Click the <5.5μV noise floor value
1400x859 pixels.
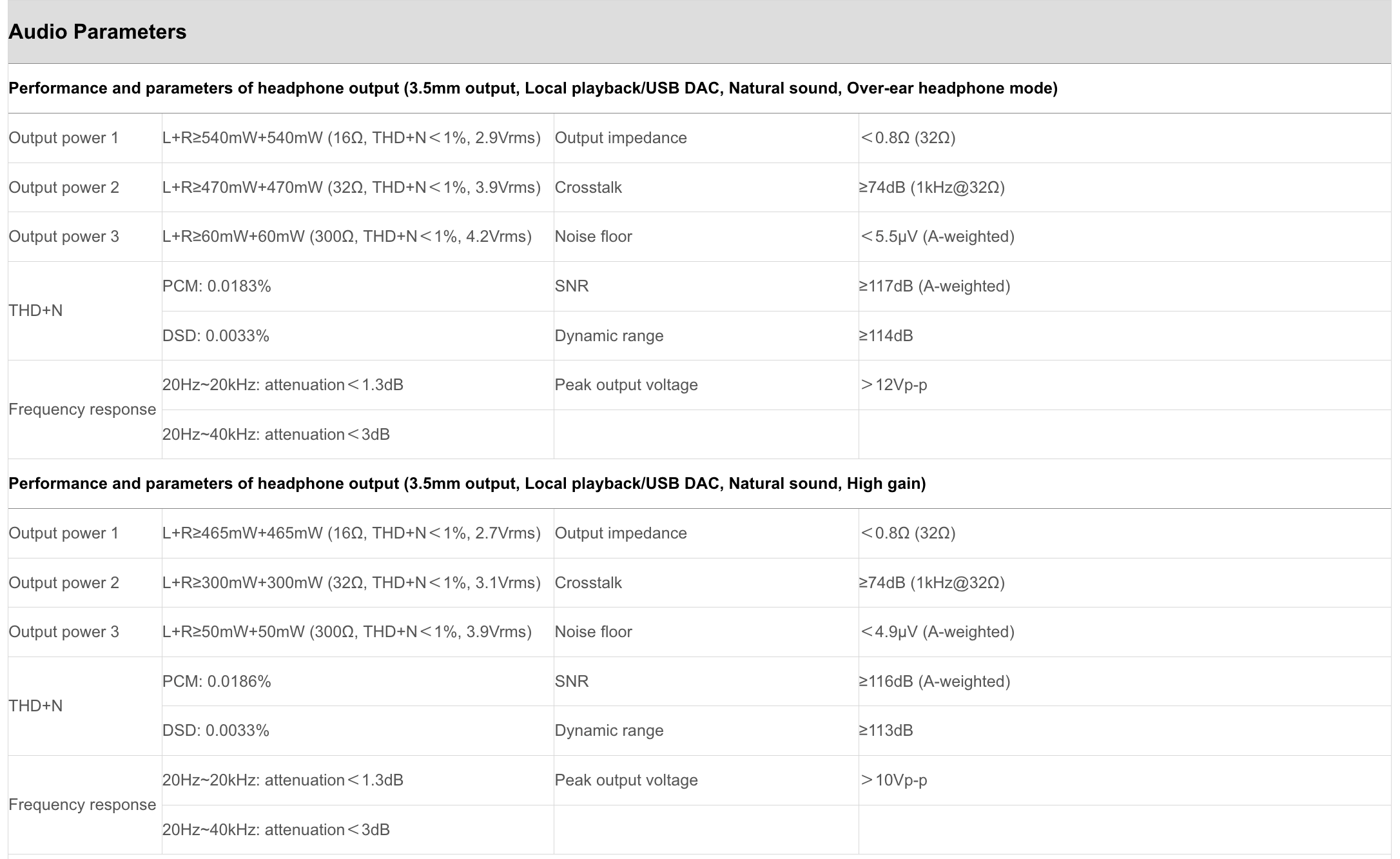pos(937,237)
